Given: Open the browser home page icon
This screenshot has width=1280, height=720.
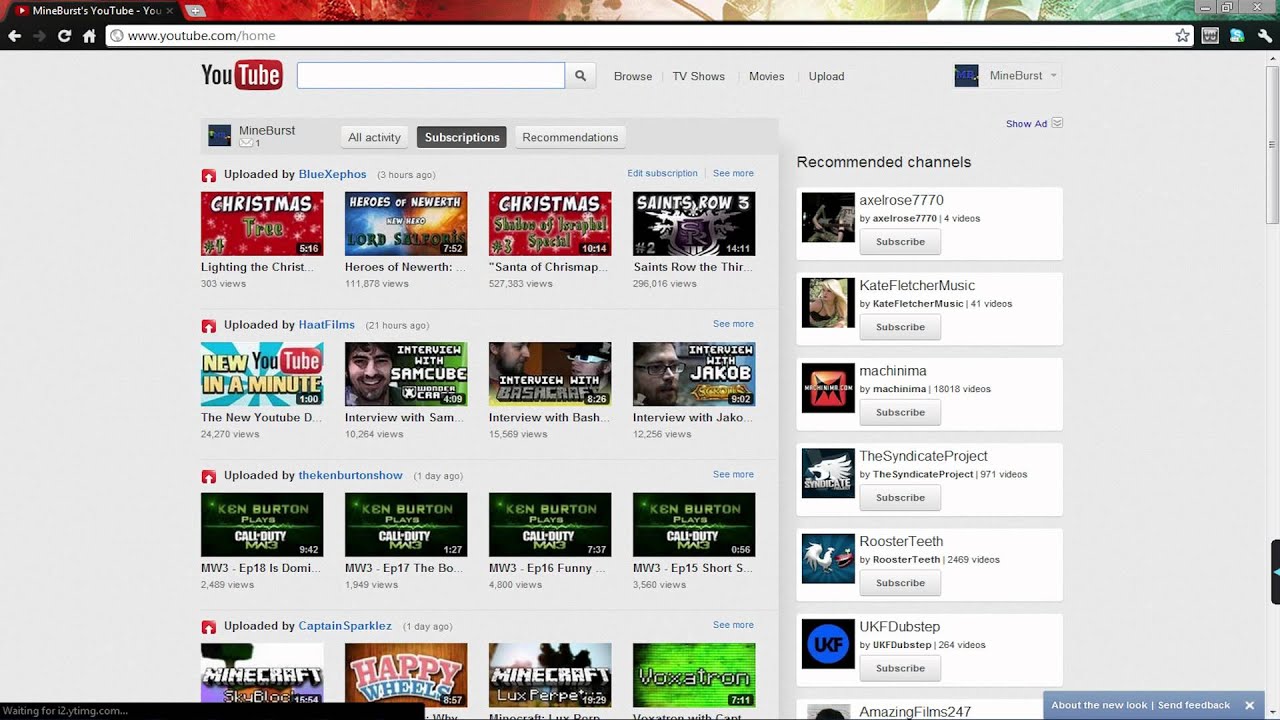Looking at the screenshot, I should (x=89, y=36).
